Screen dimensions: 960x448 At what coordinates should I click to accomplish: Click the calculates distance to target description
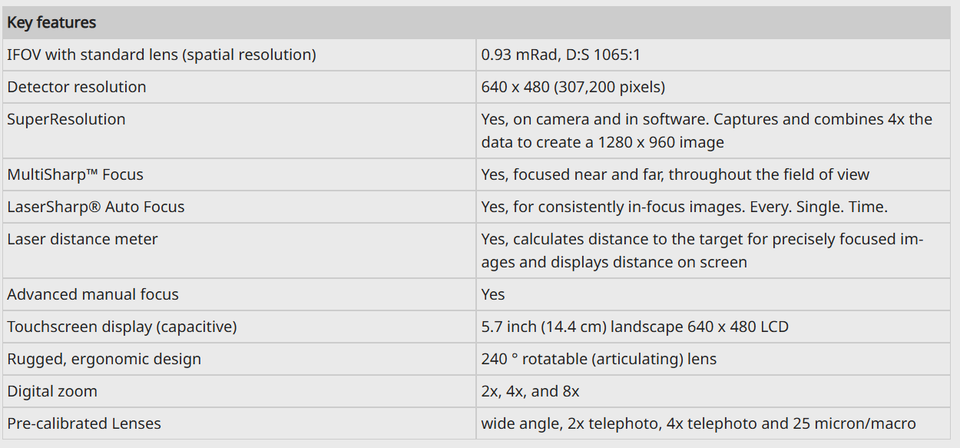pos(702,251)
